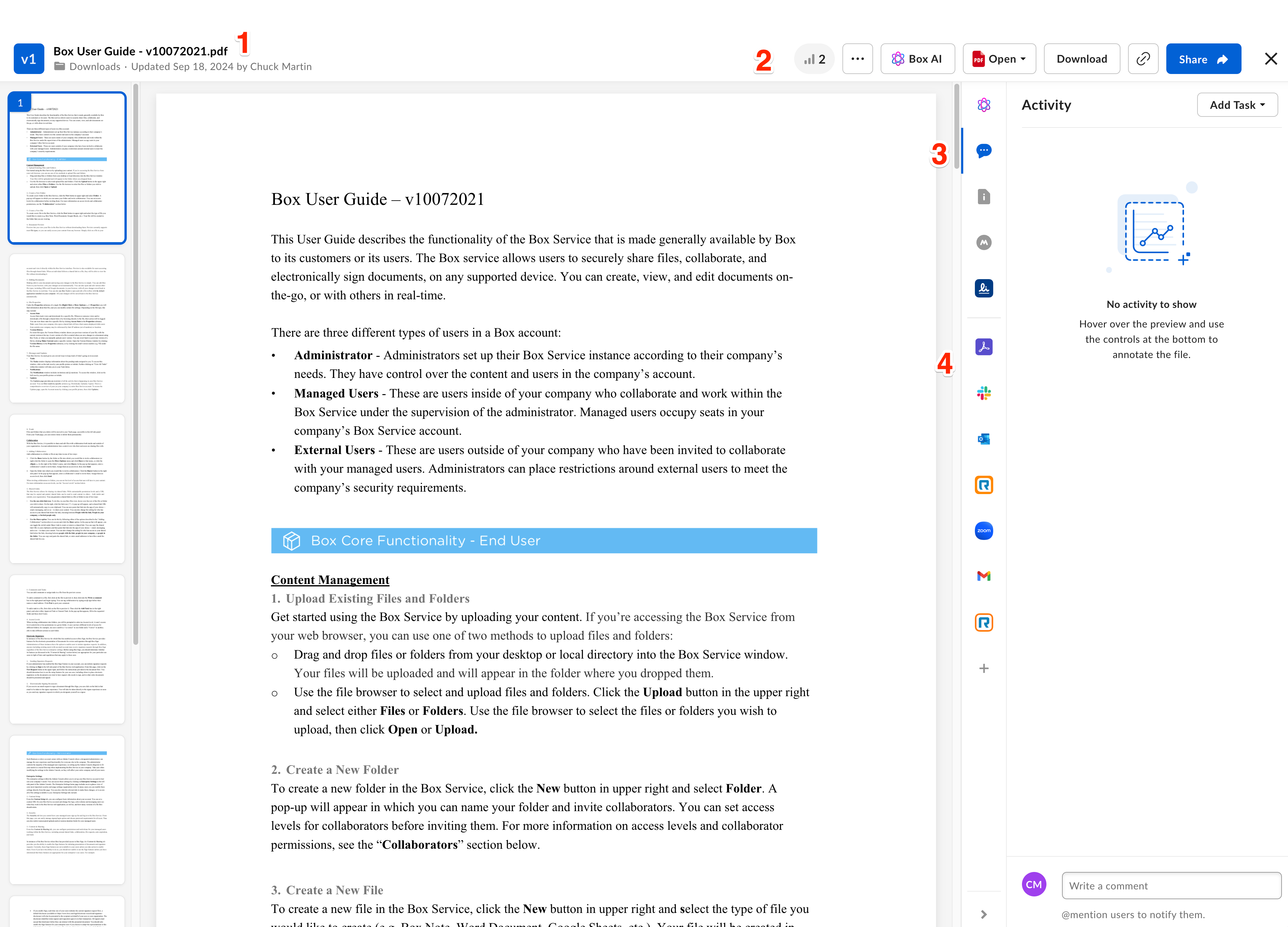This screenshot has width=1288, height=927.
Task: Open the more options ellipsis menu
Action: click(857, 59)
